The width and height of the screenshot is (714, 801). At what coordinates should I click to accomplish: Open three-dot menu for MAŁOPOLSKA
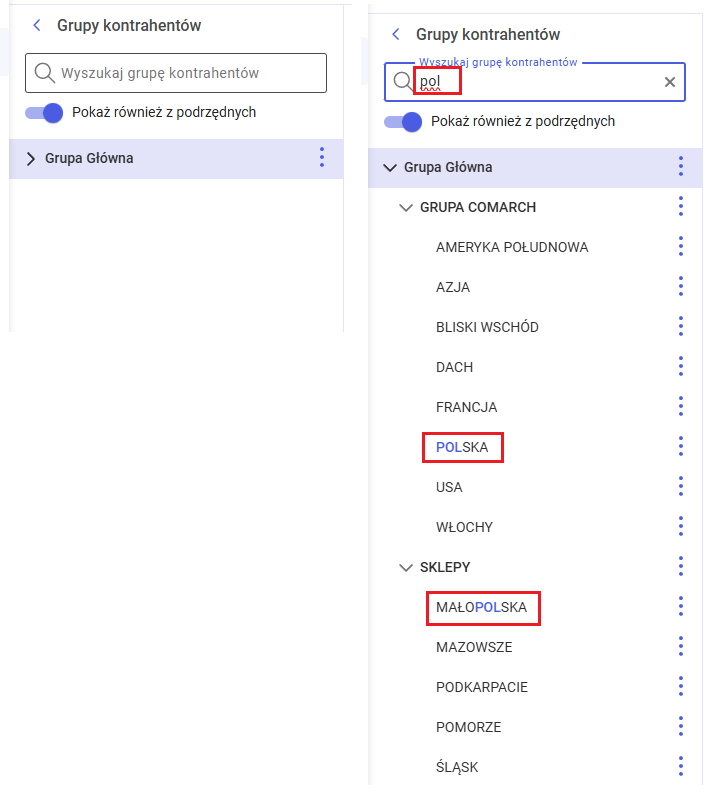pyautogui.click(x=681, y=606)
